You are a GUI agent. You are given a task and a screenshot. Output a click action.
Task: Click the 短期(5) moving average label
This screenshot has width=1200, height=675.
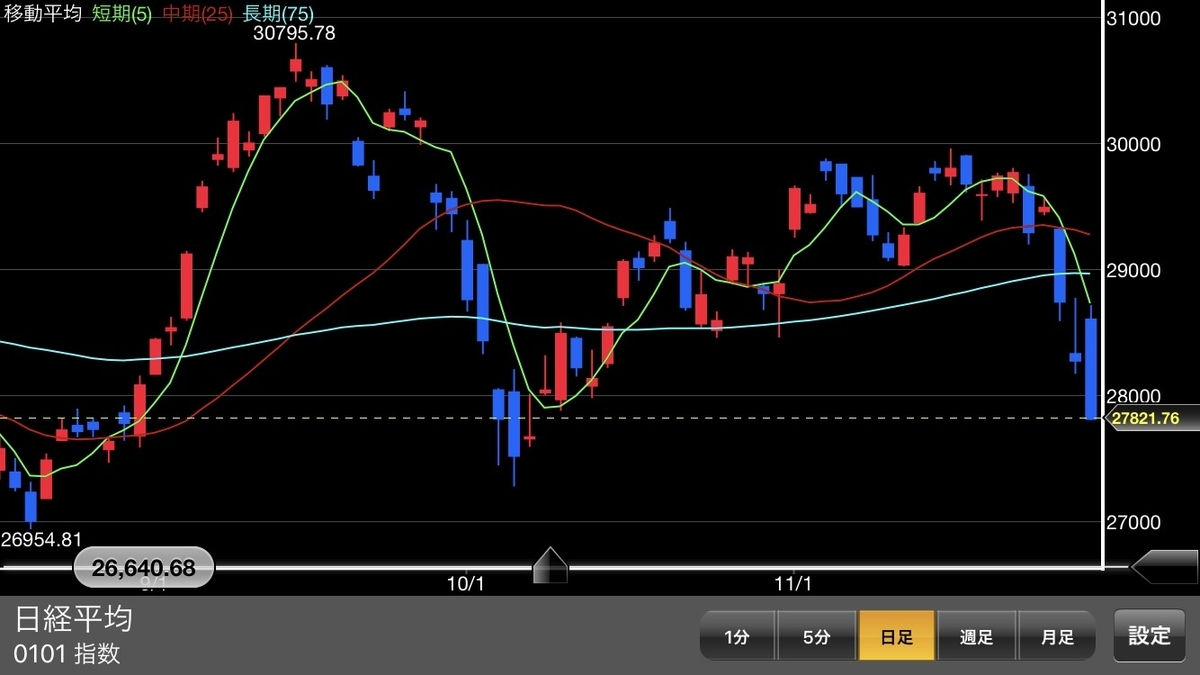122,15
